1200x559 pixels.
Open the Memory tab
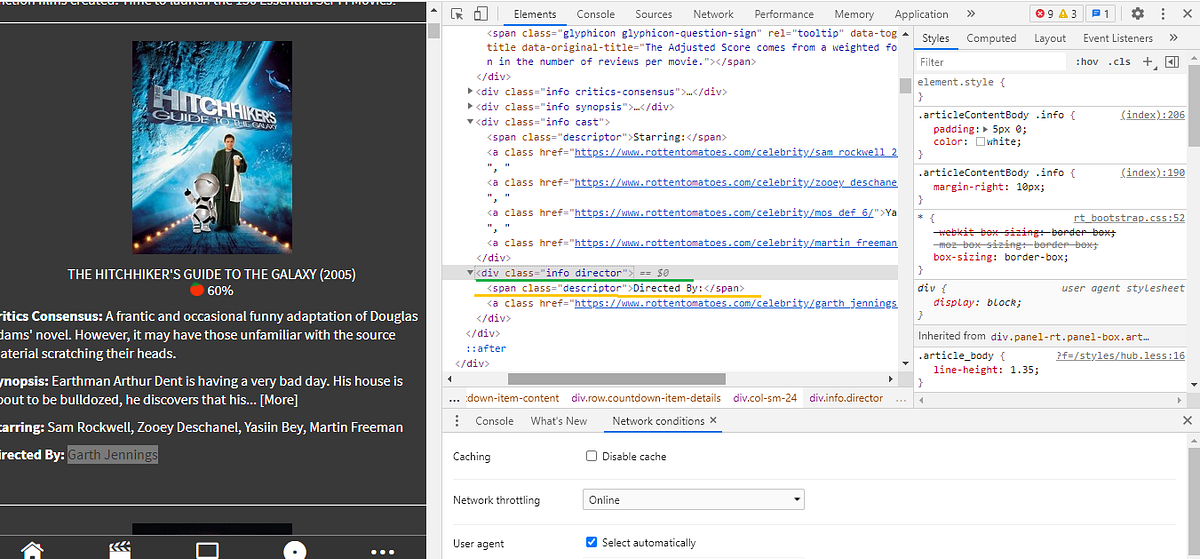coord(854,14)
